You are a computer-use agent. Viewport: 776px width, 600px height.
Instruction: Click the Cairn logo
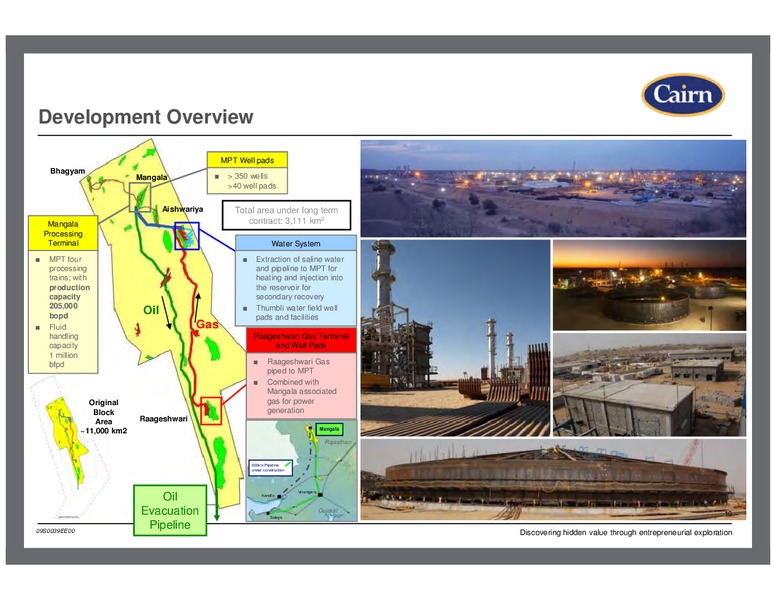(682, 95)
